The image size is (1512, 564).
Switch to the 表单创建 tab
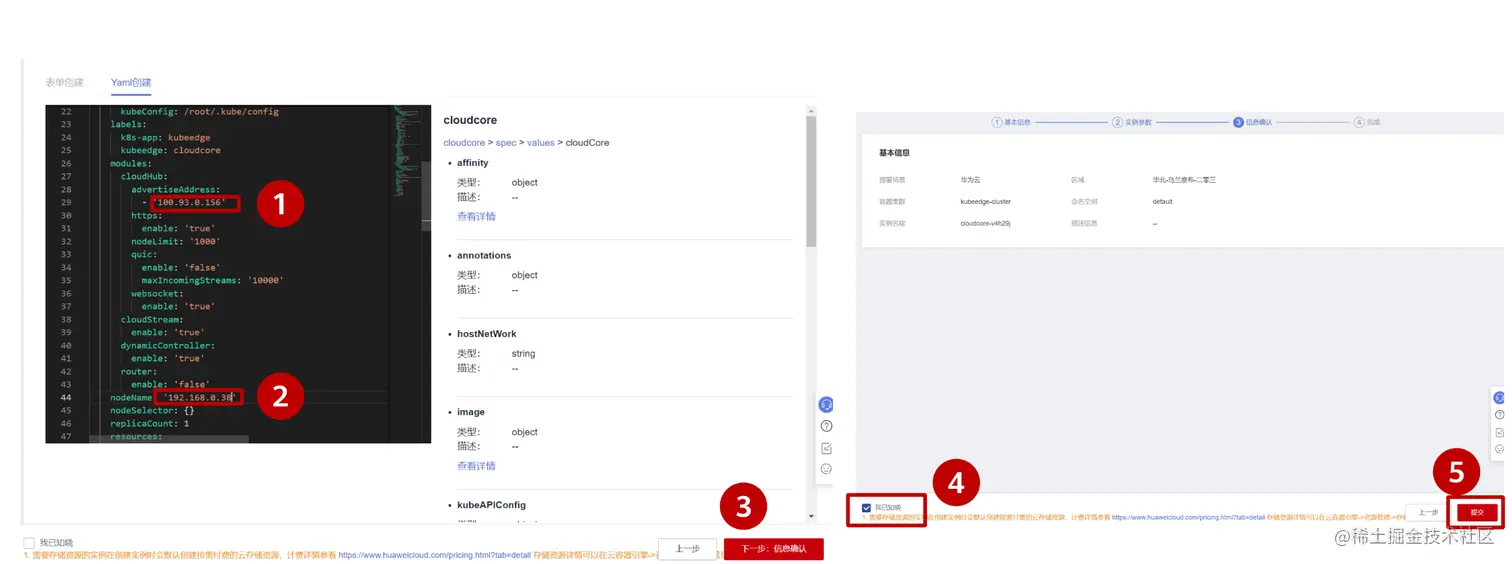coord(64,82)
